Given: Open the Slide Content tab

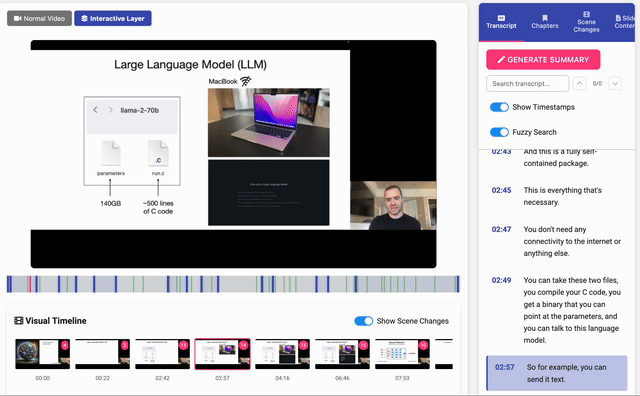Looking at the screenshot, I should [625, 22].
